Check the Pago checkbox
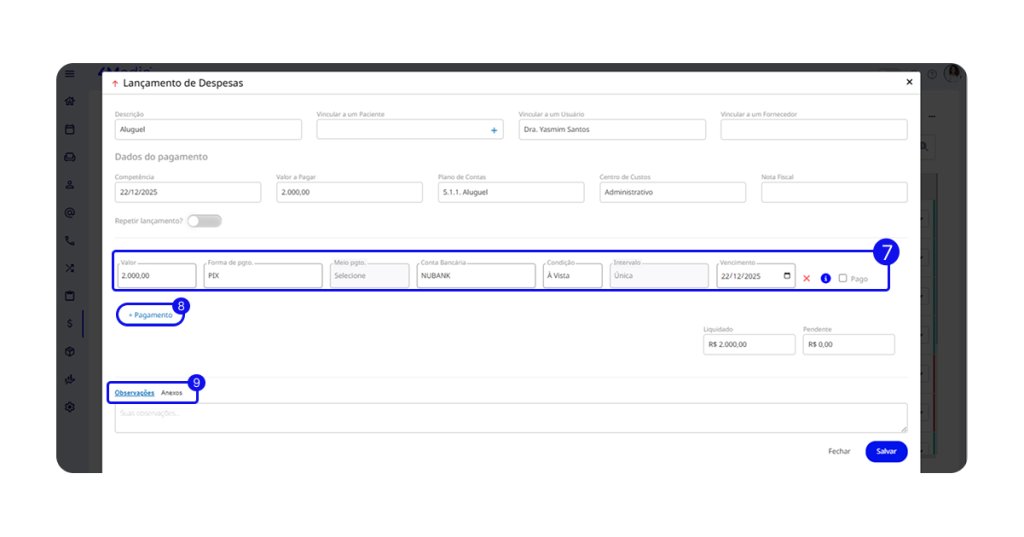Screen dimensions: 1024x537 pos(843,278)
